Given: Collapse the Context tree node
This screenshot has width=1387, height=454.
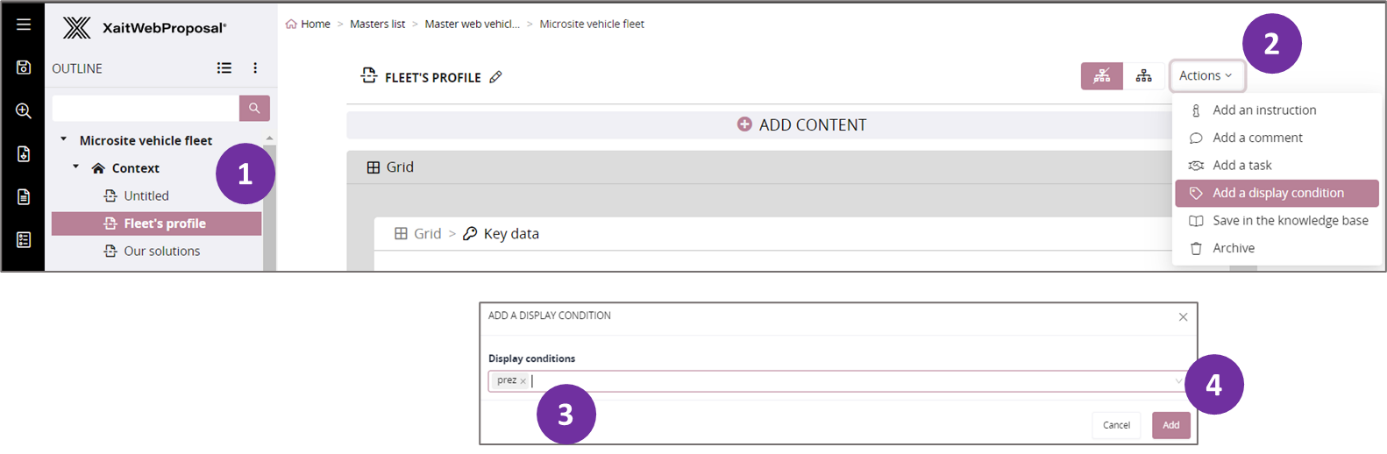Looking at the screenshot, I should coord(77,167).
